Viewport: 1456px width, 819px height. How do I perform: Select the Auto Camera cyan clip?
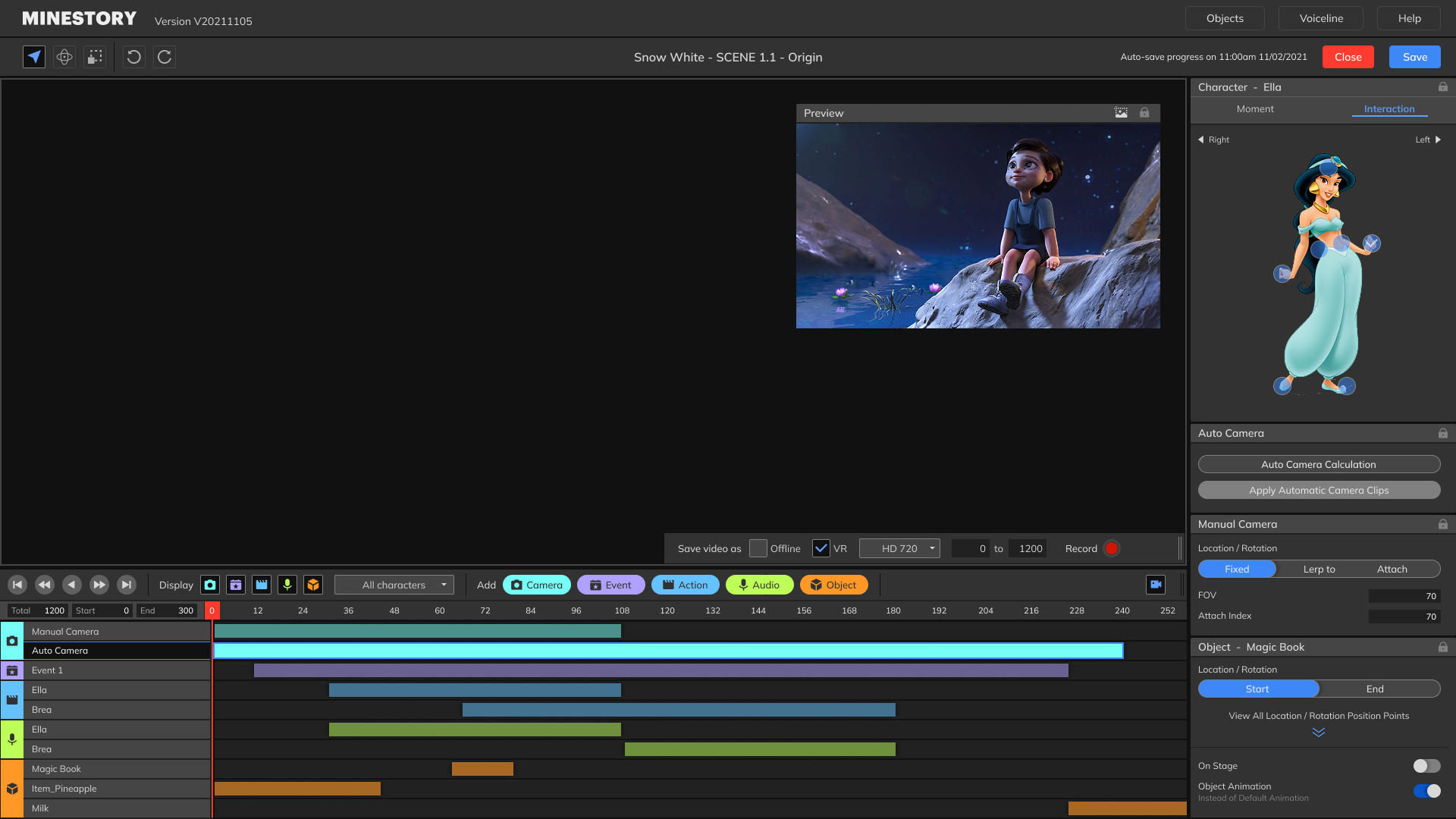(668, 651)
